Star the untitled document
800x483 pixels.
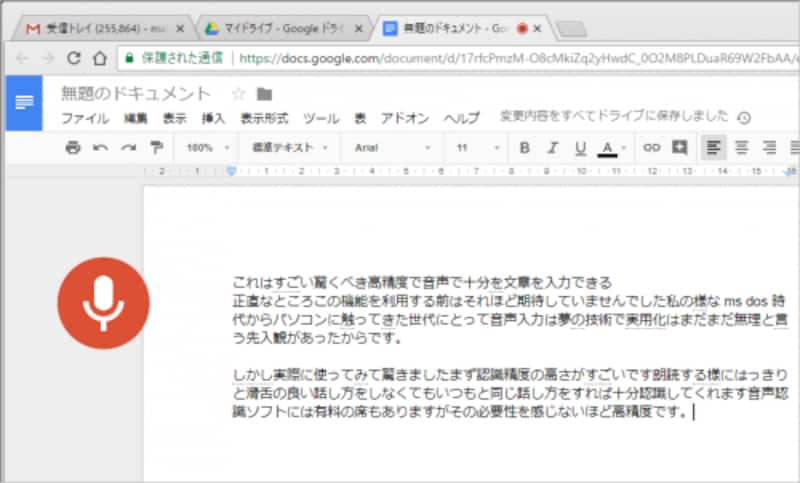pyautogui.click(x=238, y=94)
